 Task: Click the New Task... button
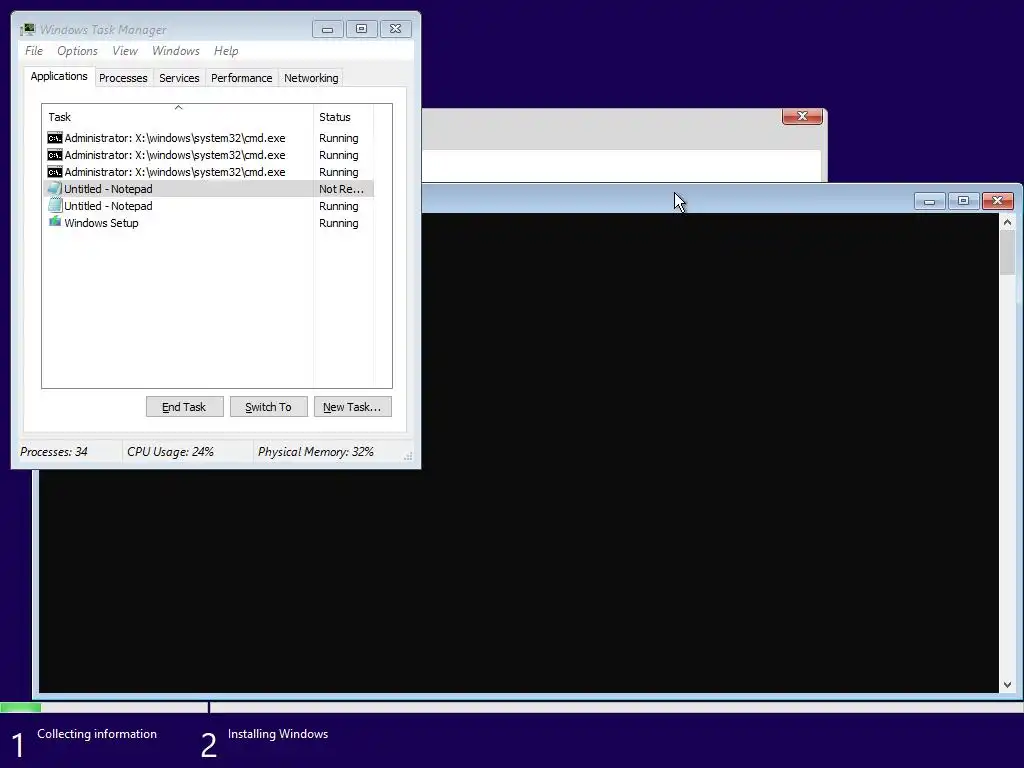tap(352, 407)
